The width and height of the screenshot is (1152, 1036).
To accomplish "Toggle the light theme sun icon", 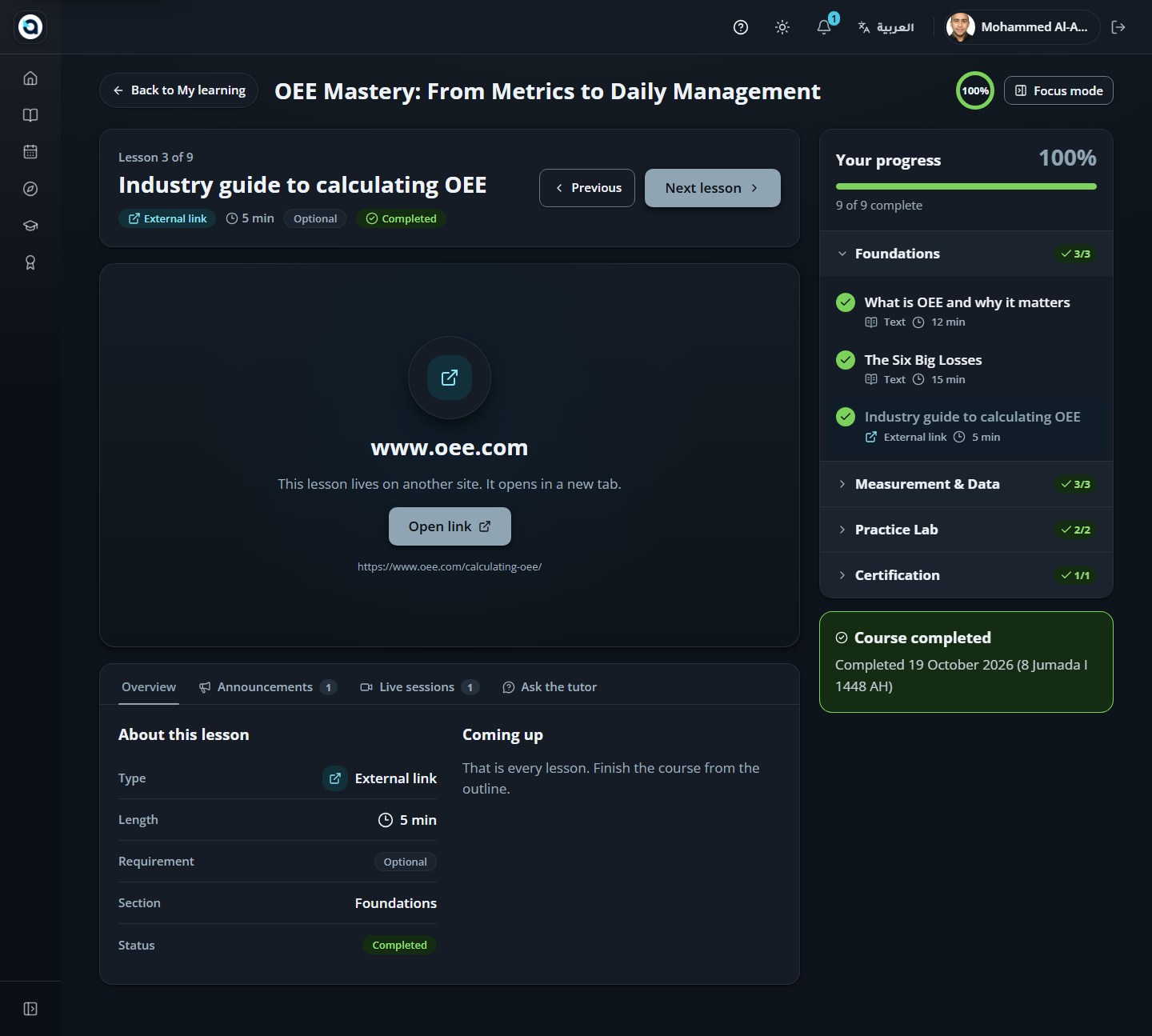I will (x=782, y=27).
